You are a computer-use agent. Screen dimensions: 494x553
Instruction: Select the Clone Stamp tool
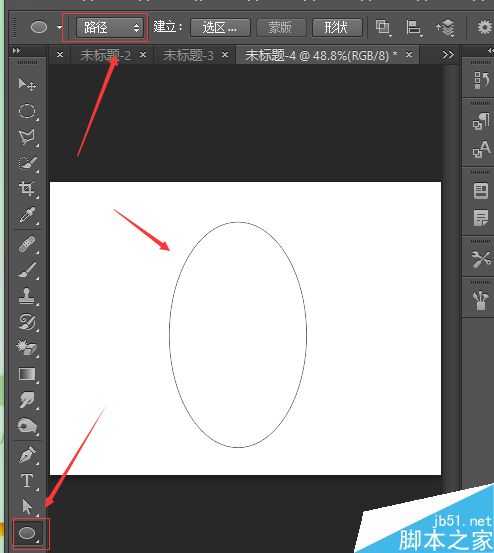click(27, 296)
